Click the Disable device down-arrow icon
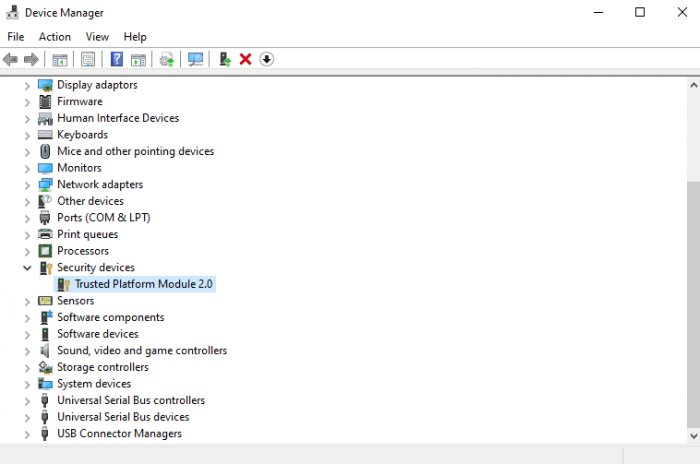This screenshot has width=700, height=464. [267, 59]
